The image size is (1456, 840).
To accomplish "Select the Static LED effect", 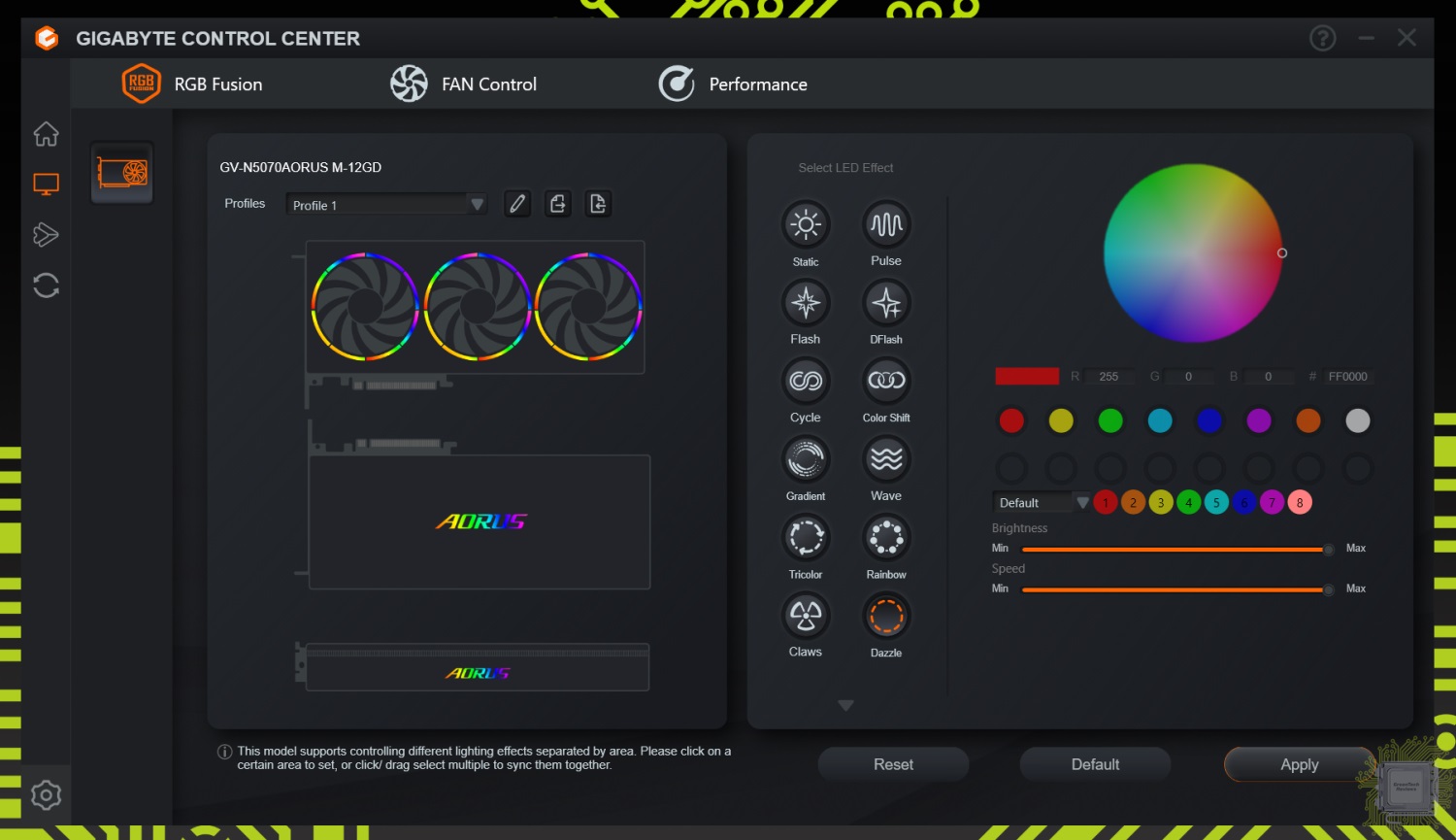I will pyautogui.click(x=806, y=224).
